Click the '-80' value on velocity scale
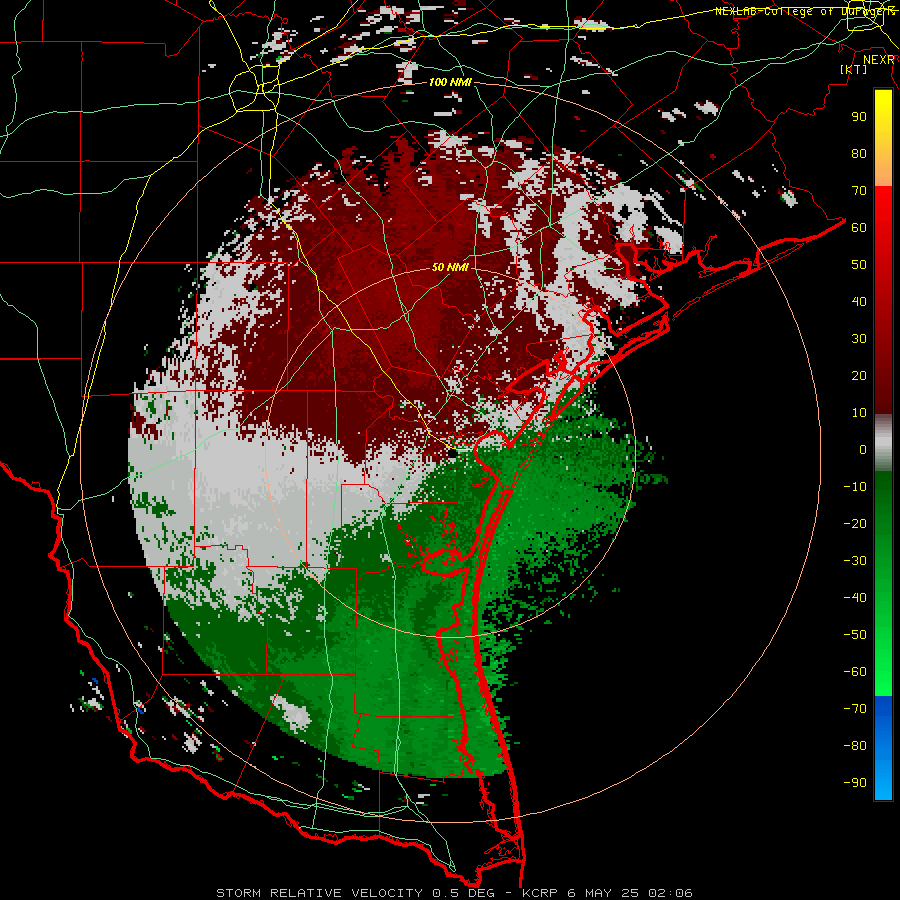The image size is (900, 900). [x=855, y=746]
